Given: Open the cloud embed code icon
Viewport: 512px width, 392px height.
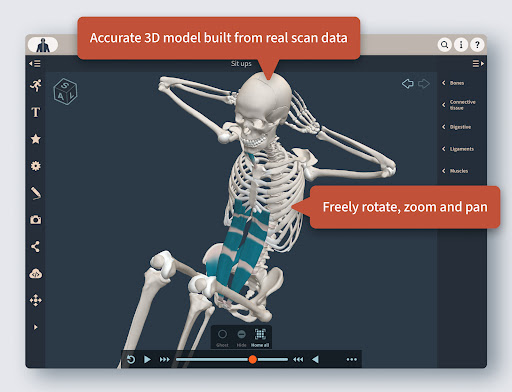Looking at the screenshot, I should 36,274.
